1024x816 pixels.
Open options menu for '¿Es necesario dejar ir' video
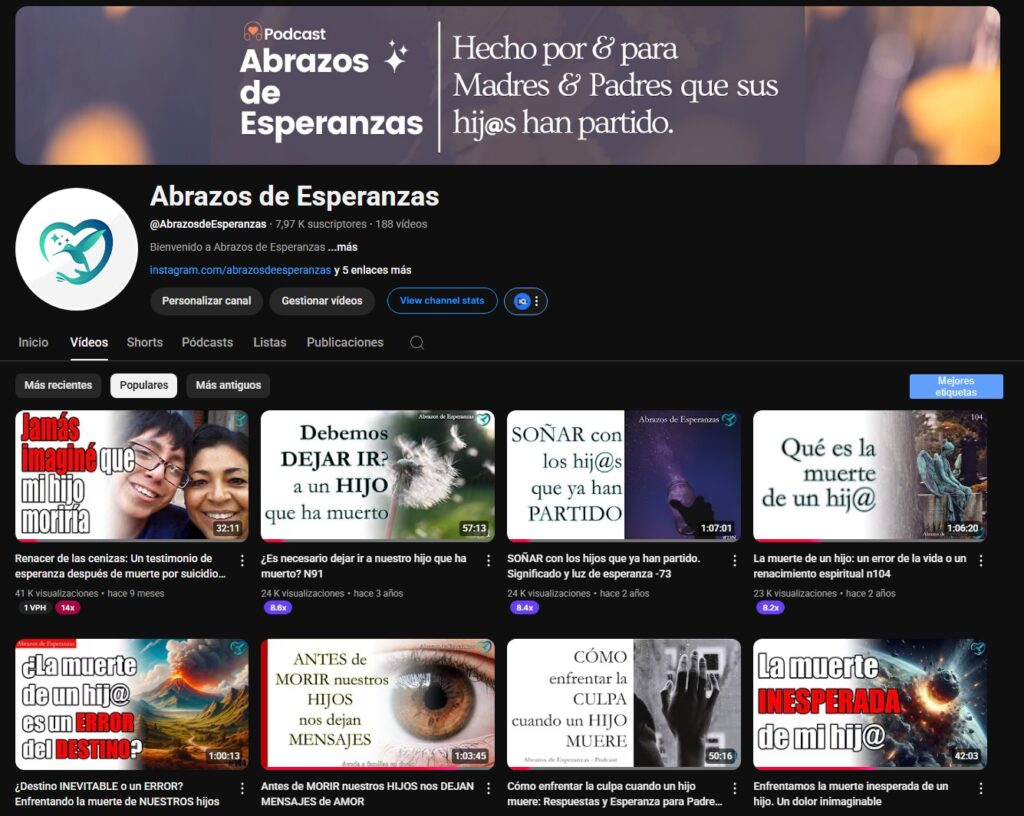488,560
